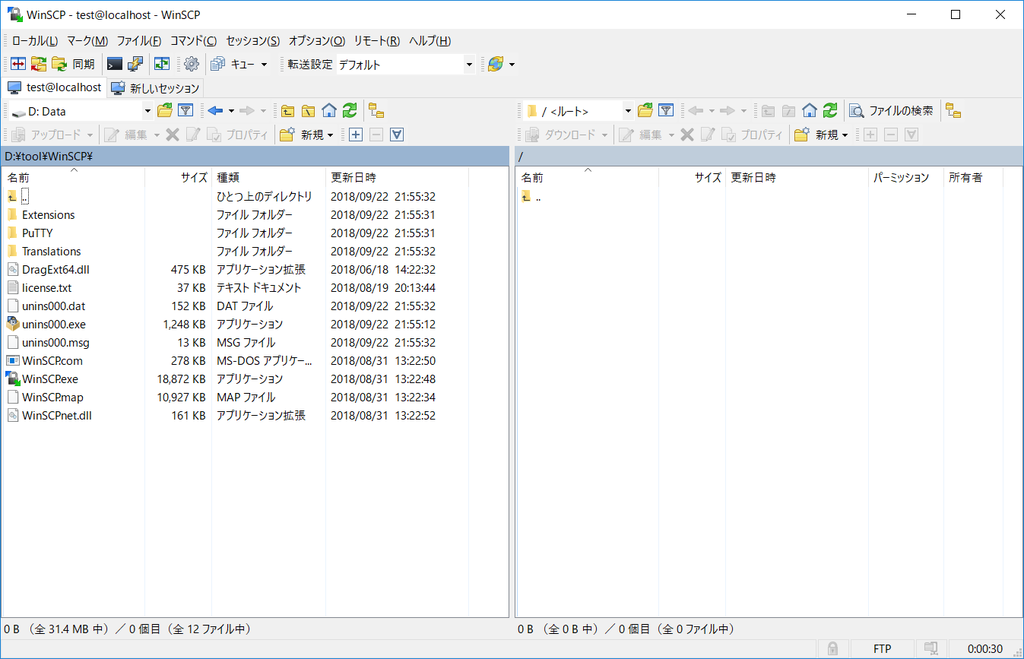Click local select files plus icon
The width and height of the screenshot is (1024, 659).
[x=355, y=135]
